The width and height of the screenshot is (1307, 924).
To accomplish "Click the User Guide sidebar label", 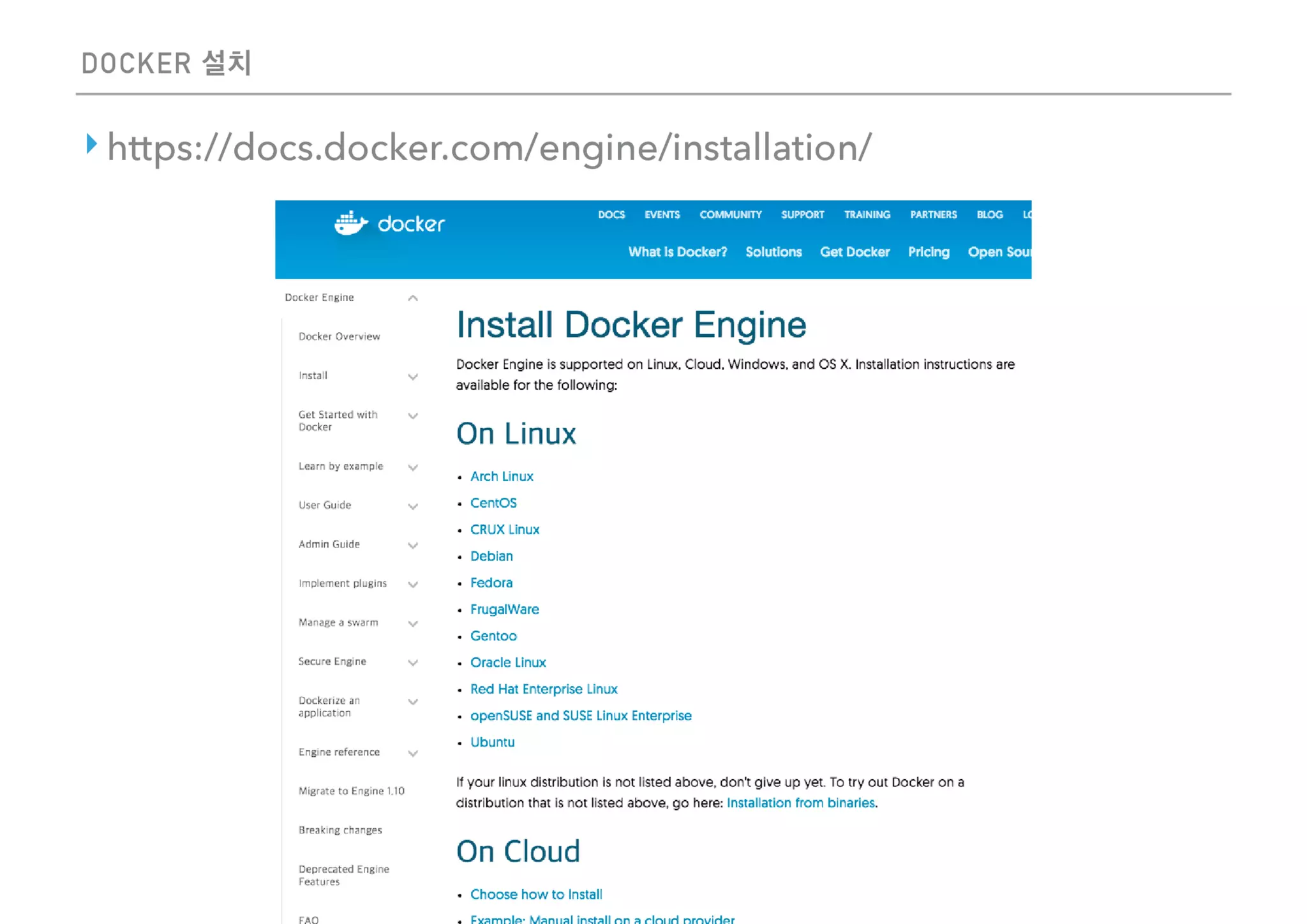I will [x=324, y=505].
